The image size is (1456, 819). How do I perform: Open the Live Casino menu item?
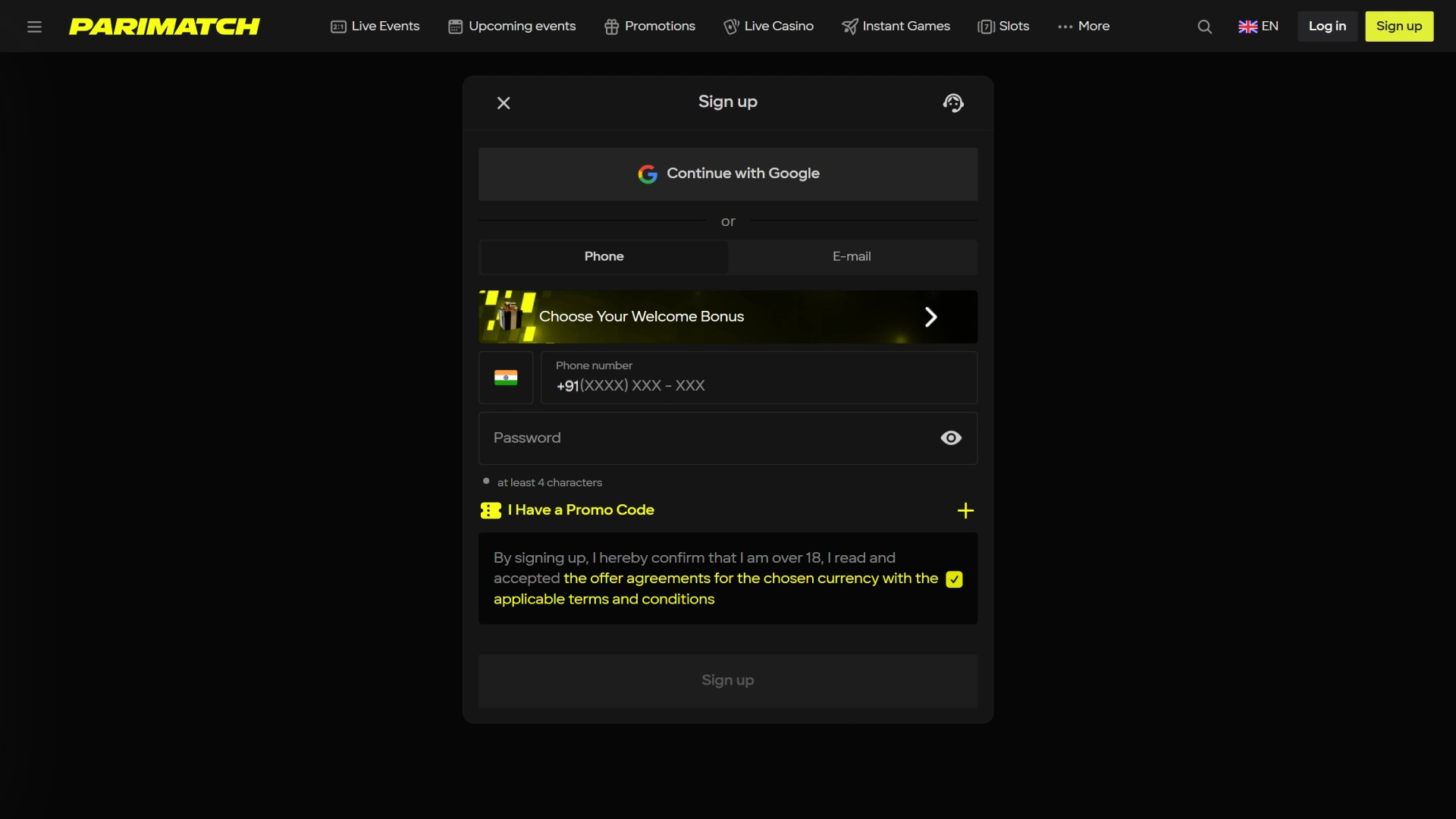pyautogui.click(x=768, y=27)
